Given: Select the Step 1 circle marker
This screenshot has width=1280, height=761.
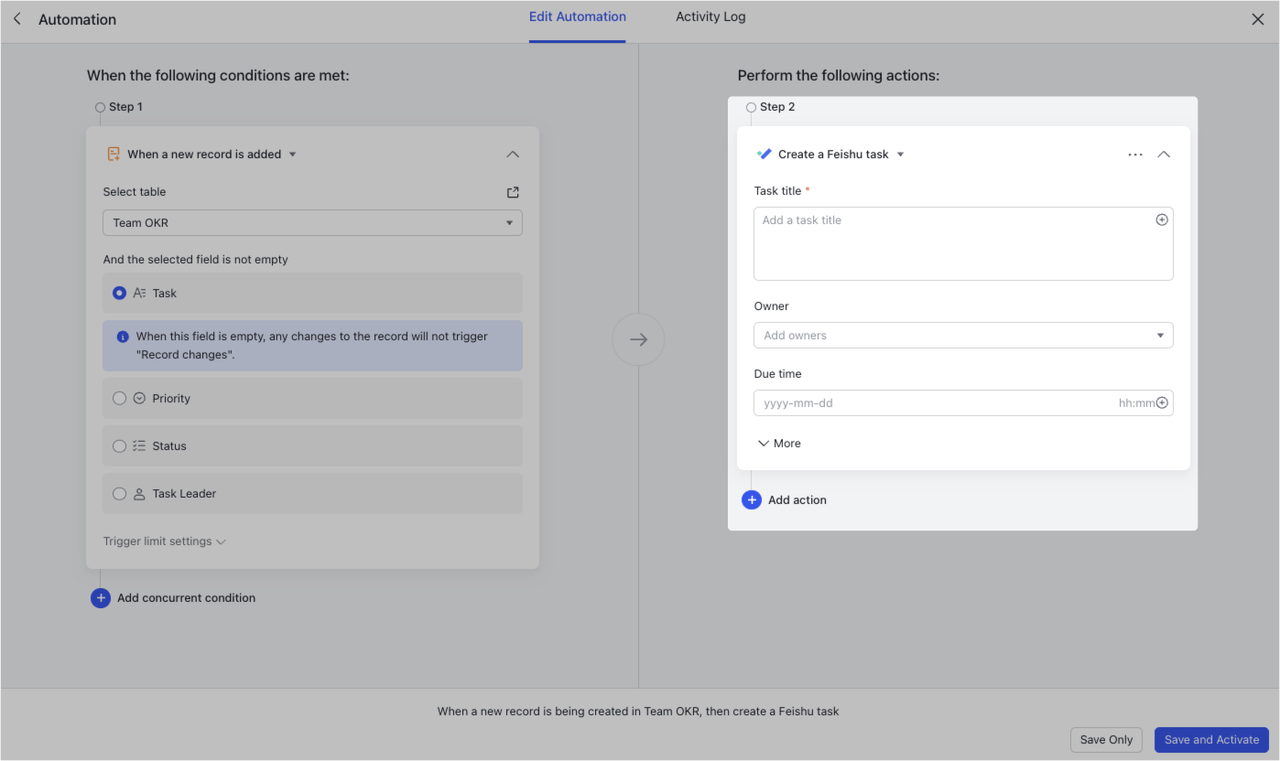Looking at the screenshot, I should 100,107.
